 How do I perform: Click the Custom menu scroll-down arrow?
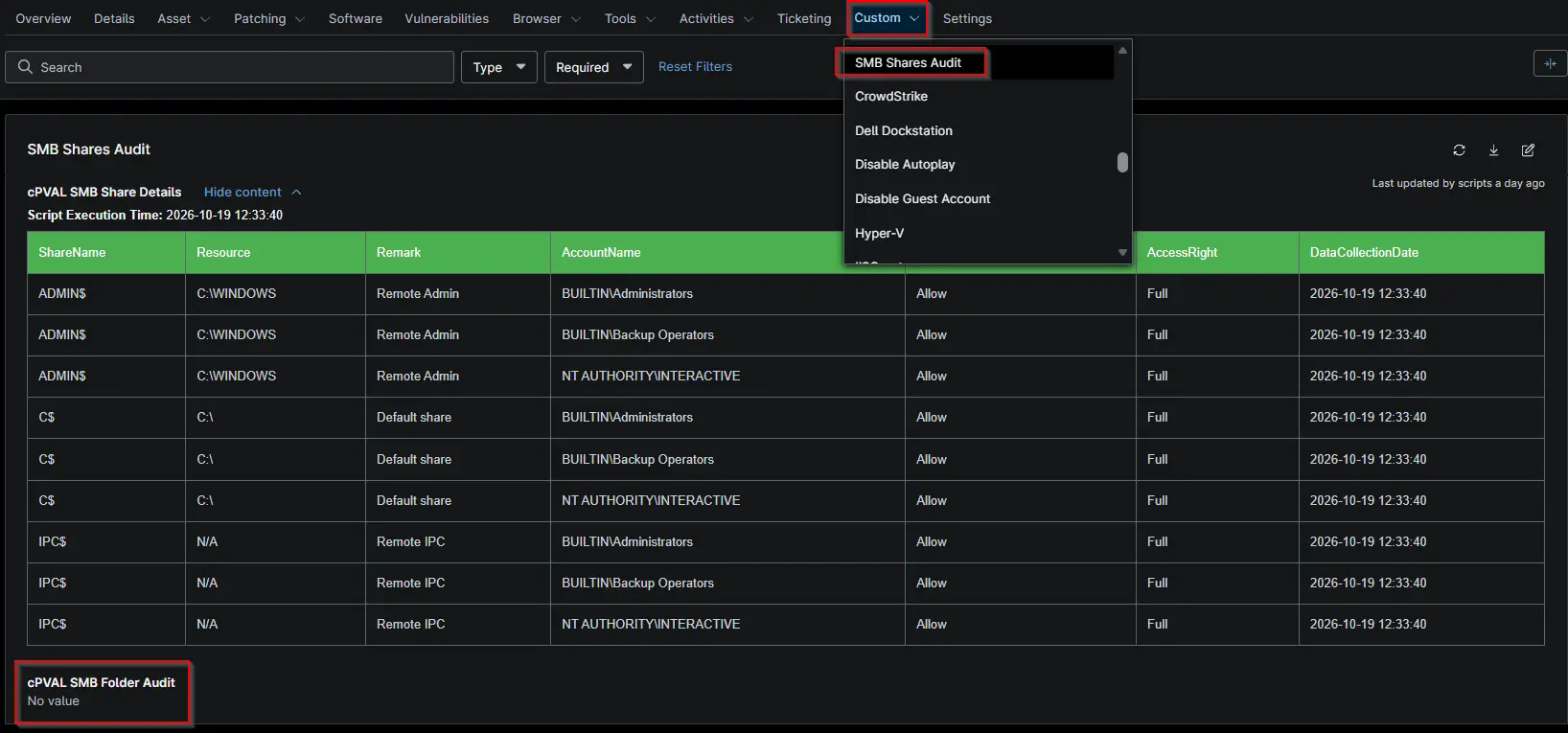click(1122, 253)
